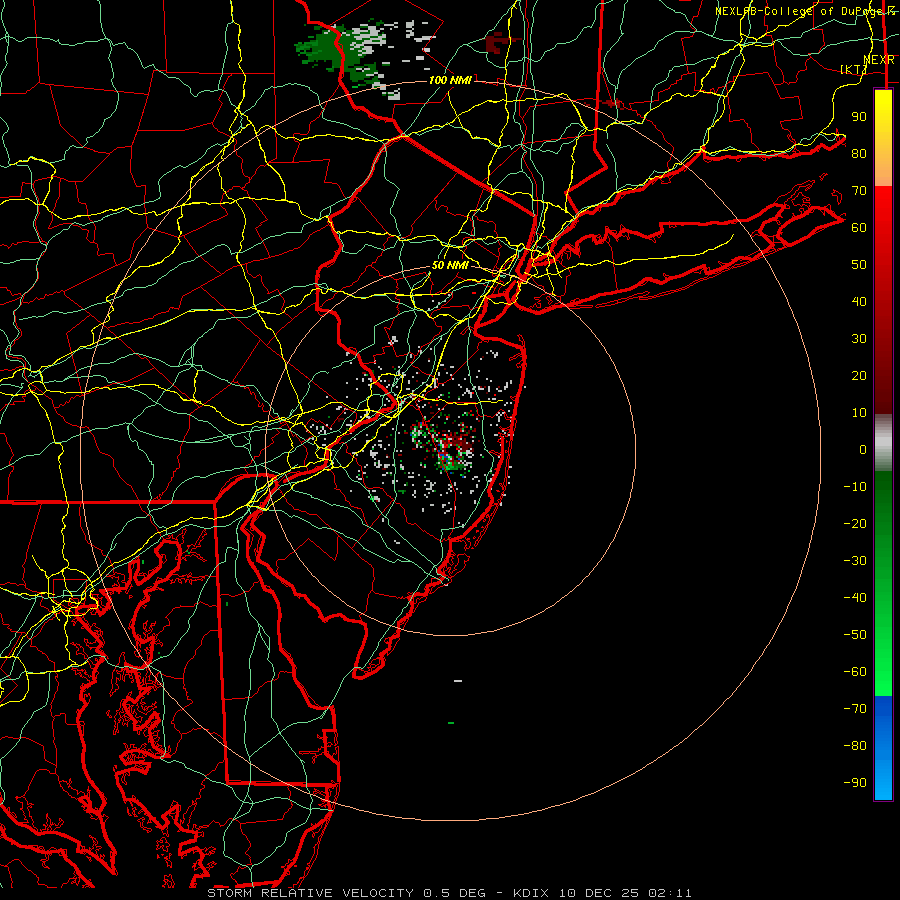This screenshot has height=900, width=900.
Task: Click the 30 value on the velocity scale
Action: 859,339
